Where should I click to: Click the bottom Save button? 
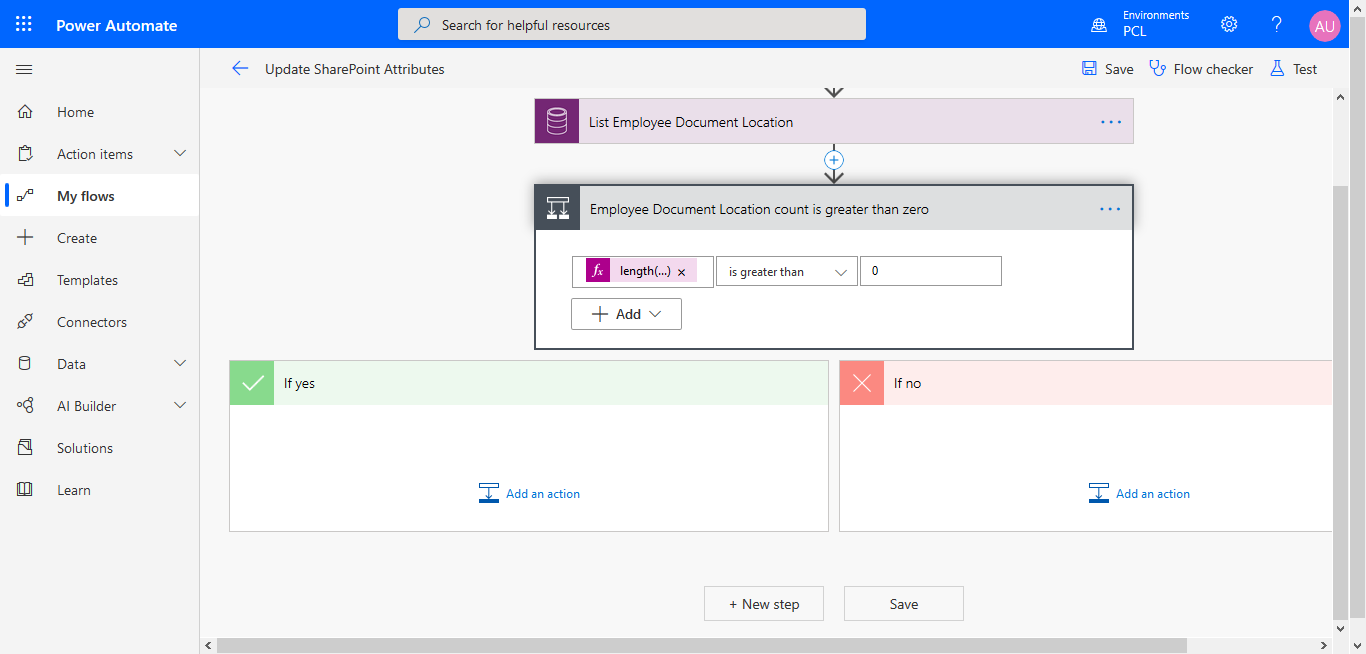(x=904, y=604)
